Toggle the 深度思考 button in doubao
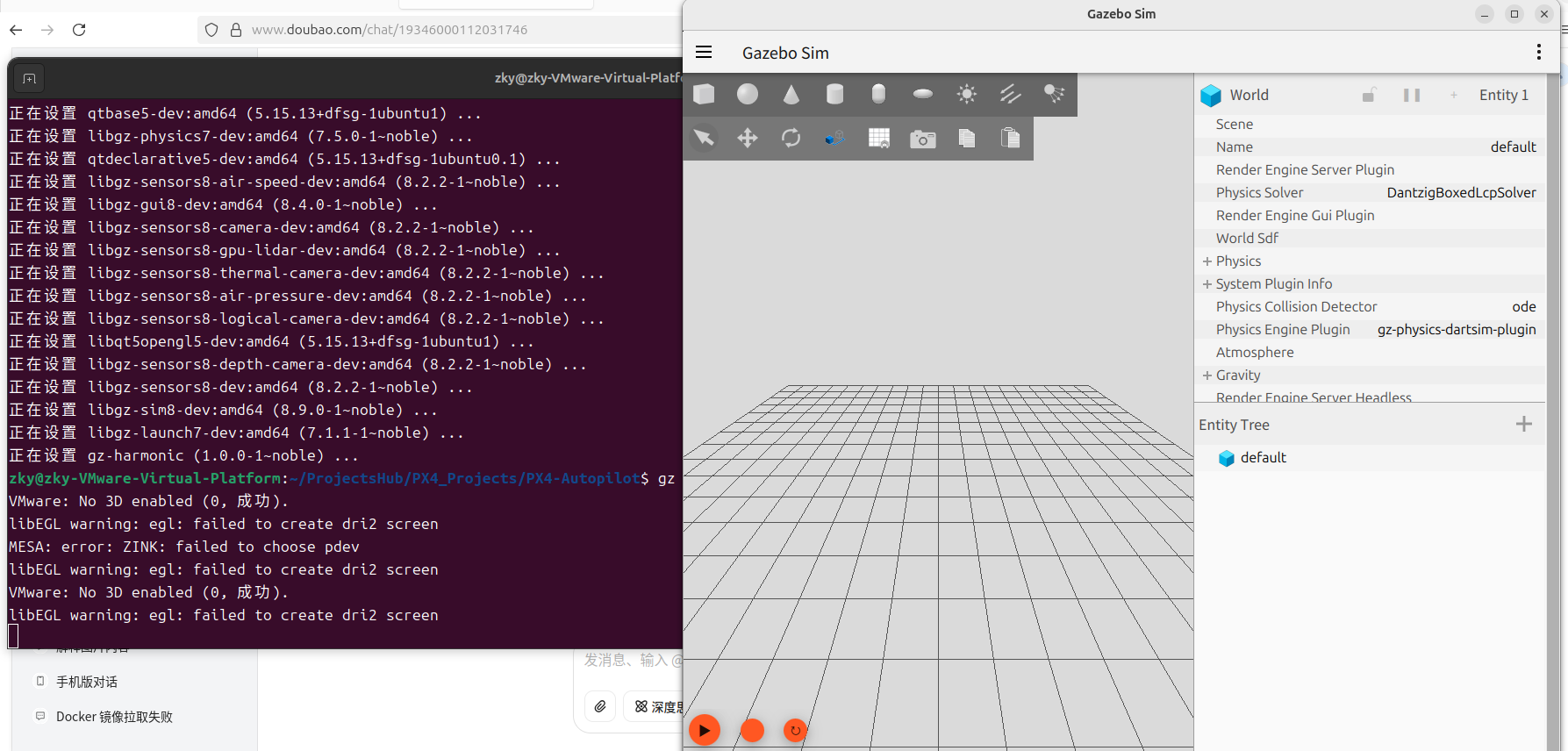Image resolution: width=1568 pixels, height=751 pixels. coord(655,706)
